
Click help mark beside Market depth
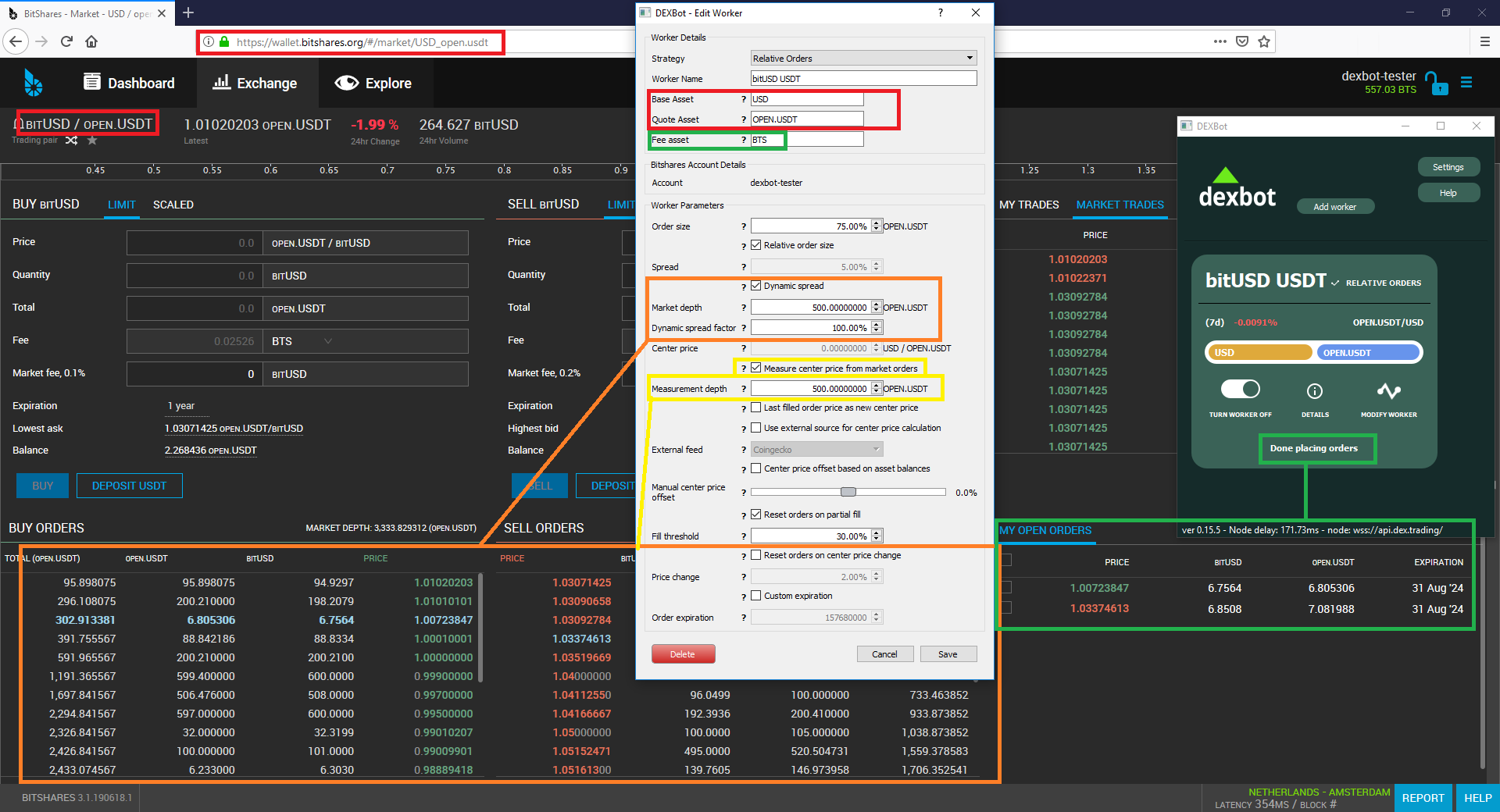(x=744, y=308)
